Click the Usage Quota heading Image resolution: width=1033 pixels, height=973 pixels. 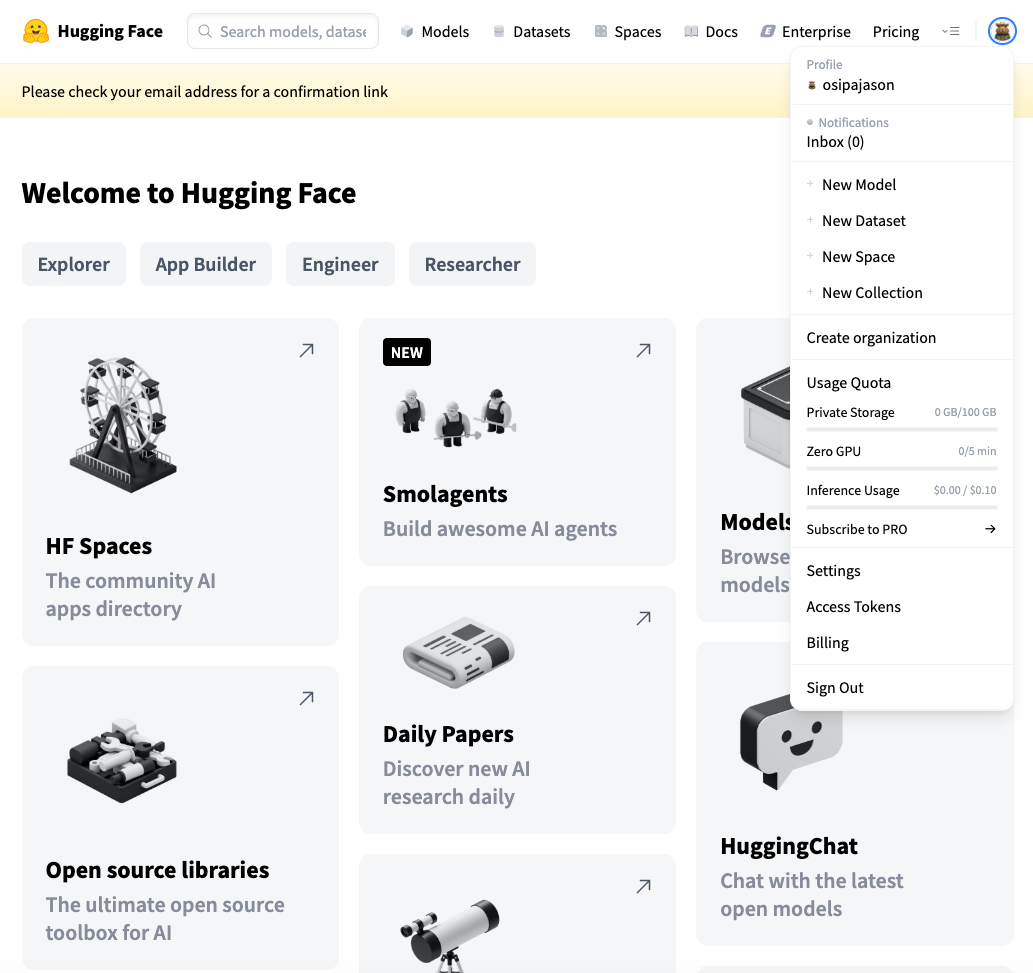[x=849, y=383]
